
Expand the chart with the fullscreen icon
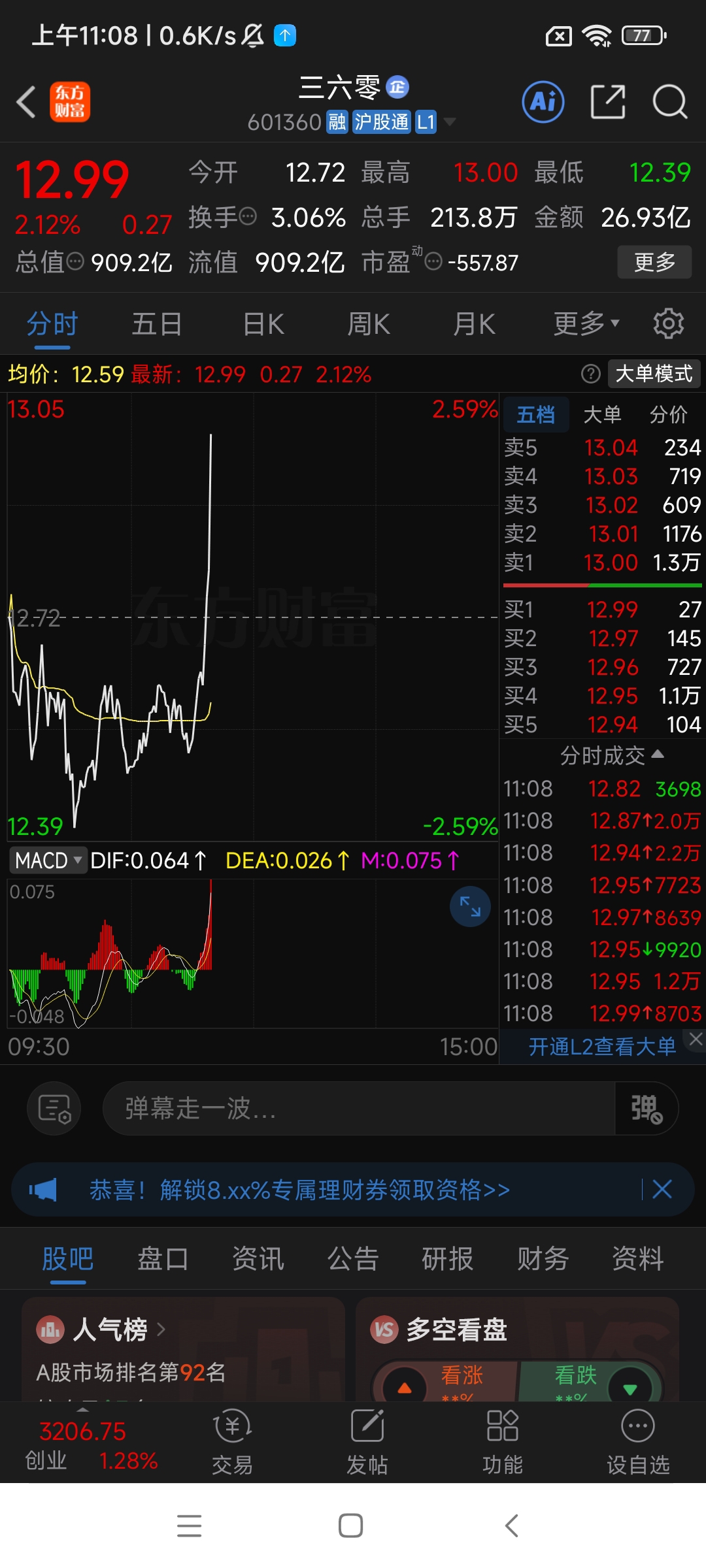(x=470, y=906)
